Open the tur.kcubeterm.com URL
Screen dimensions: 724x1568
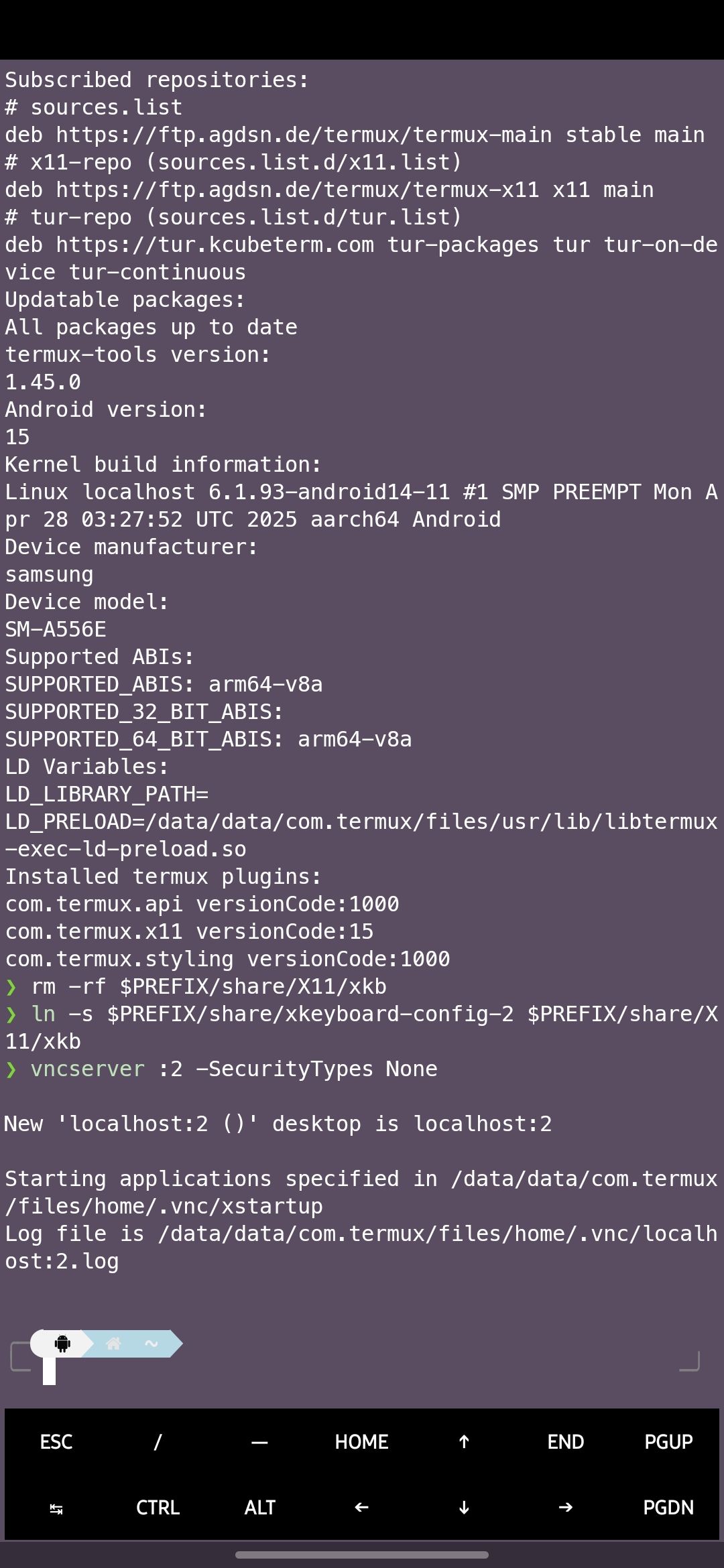tap(215, 245)
